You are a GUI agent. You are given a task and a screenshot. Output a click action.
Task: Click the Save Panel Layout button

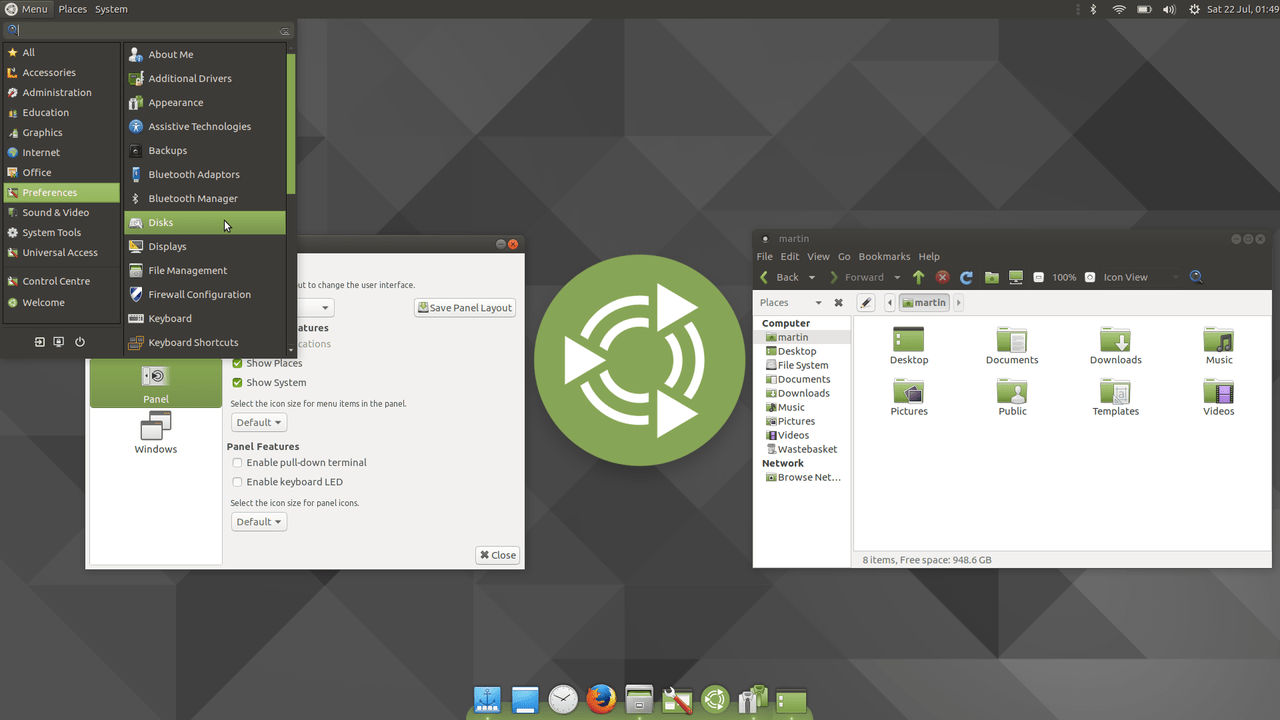click(x=464, y=307)
